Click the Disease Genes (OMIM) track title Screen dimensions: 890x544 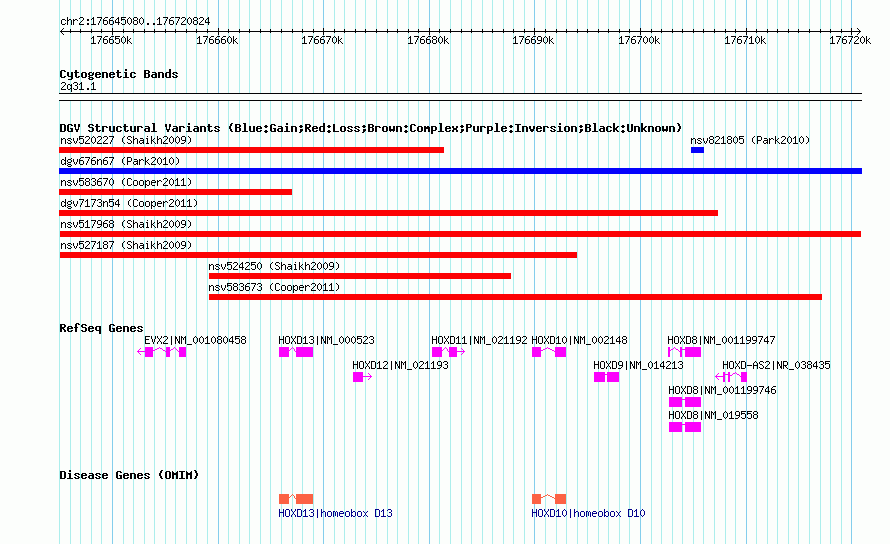pos(129,475)
